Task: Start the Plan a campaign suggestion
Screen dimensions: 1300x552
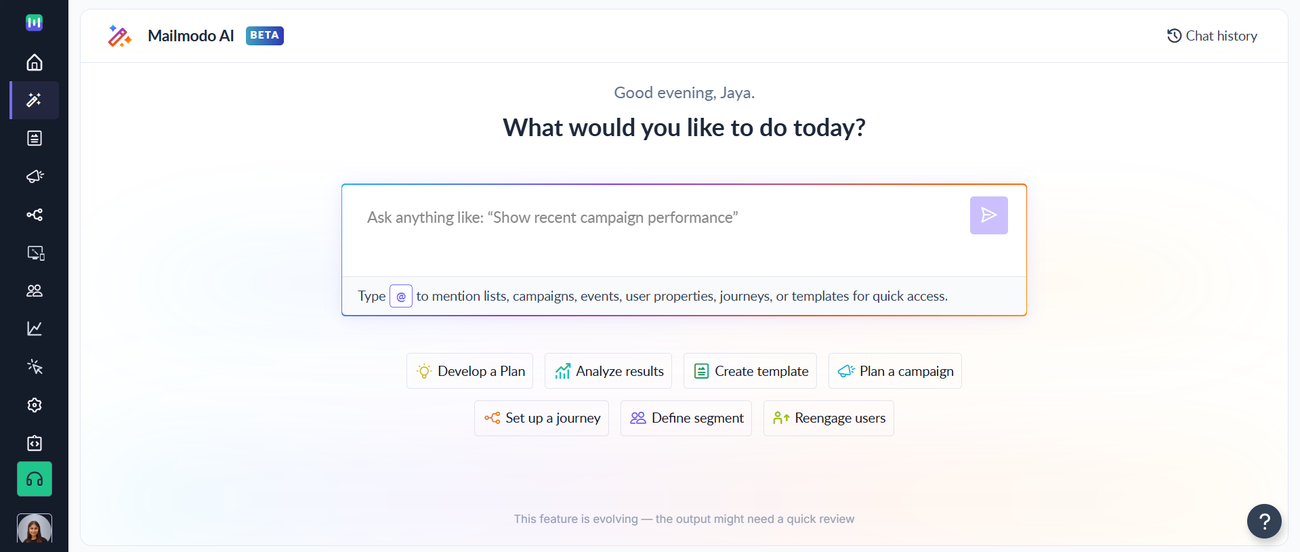Action: (x=895, y=371)
